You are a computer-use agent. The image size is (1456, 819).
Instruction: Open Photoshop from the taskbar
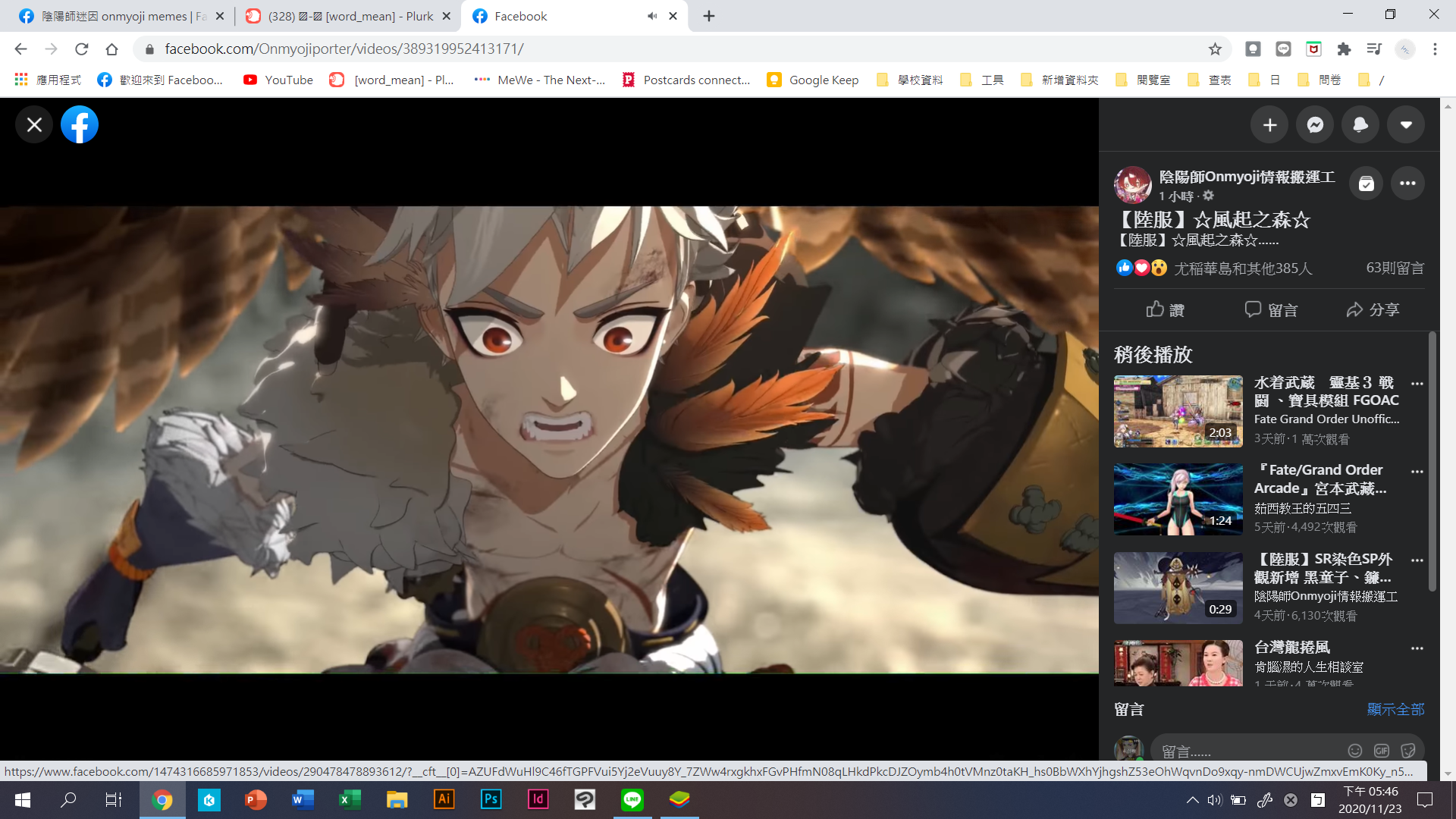tap(491, 799)
